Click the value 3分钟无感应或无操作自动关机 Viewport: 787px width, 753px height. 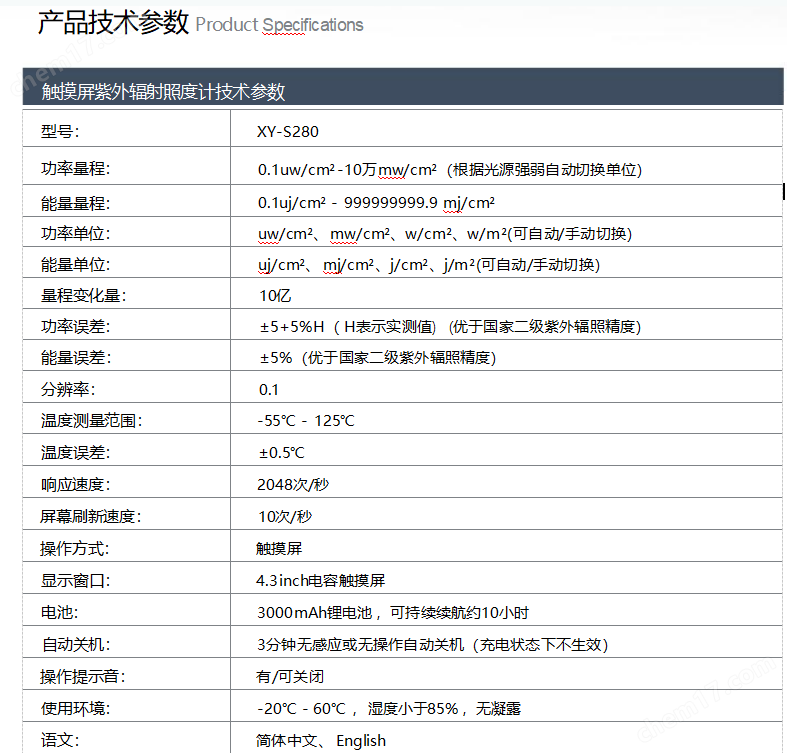[x=360, y=645]
